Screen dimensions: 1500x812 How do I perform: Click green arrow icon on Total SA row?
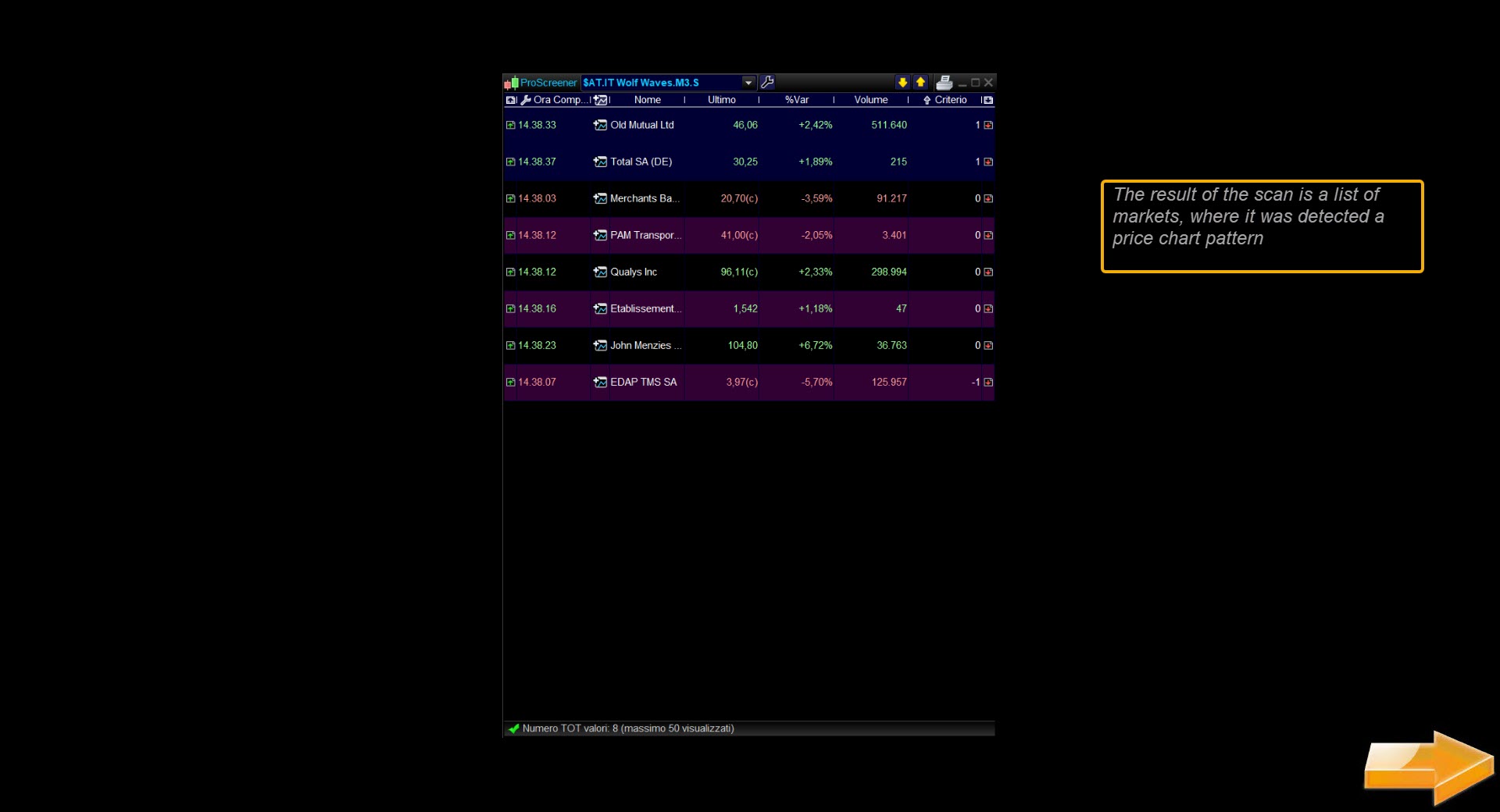pyautogui.click(x=510, y=162)
